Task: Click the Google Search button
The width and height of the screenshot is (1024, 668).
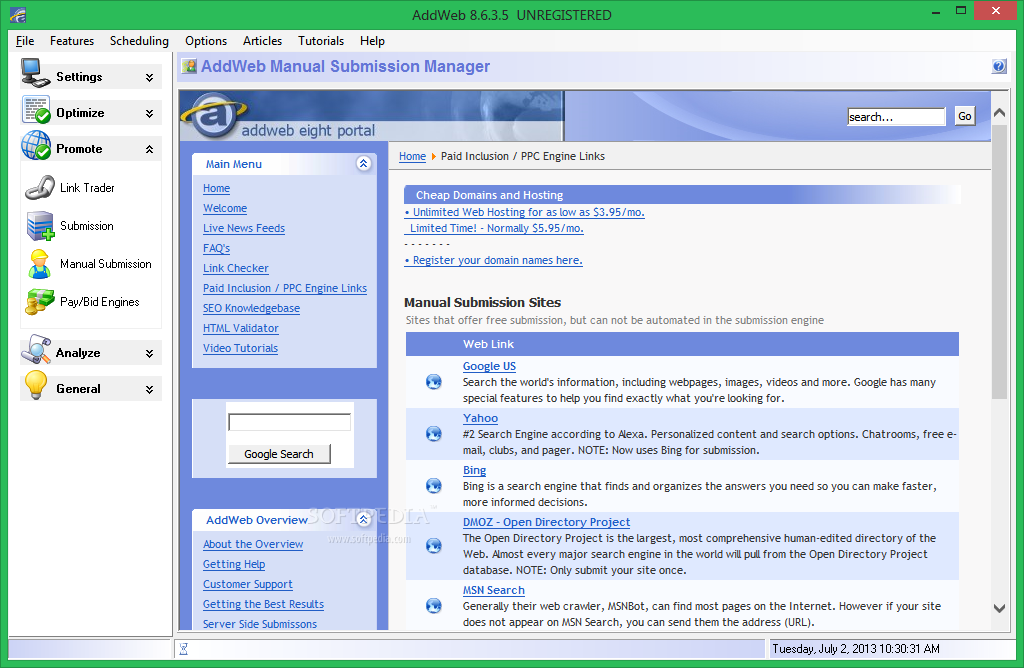Action: coord(279,454)
